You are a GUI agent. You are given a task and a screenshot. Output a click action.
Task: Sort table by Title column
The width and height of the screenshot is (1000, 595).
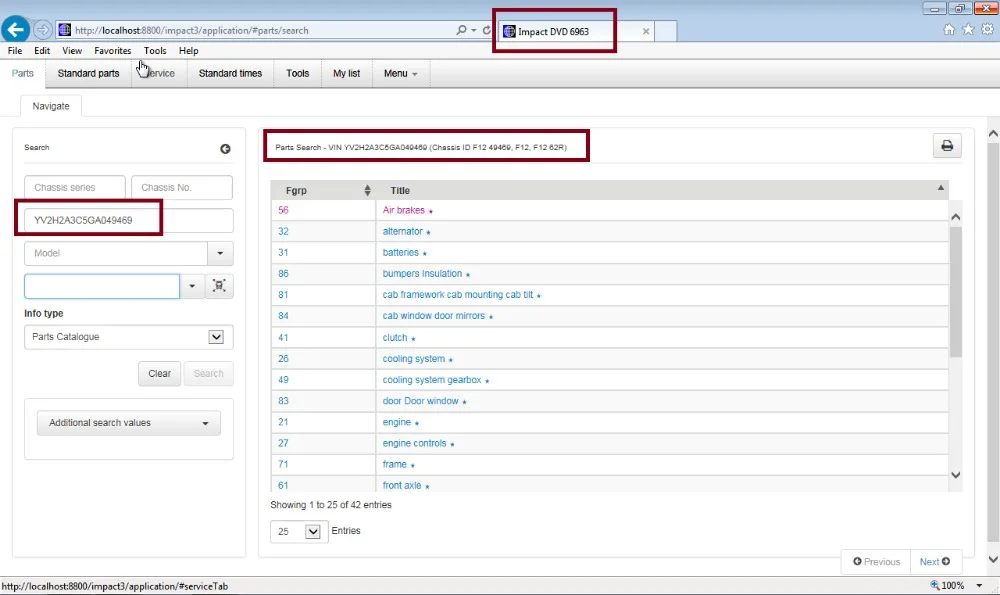click(x=940, y=189)
